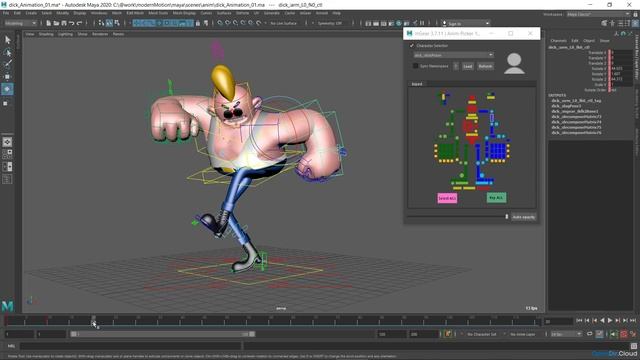Click the Open Scene folder icon
The image size is (640, 360).
click(56, 23)
